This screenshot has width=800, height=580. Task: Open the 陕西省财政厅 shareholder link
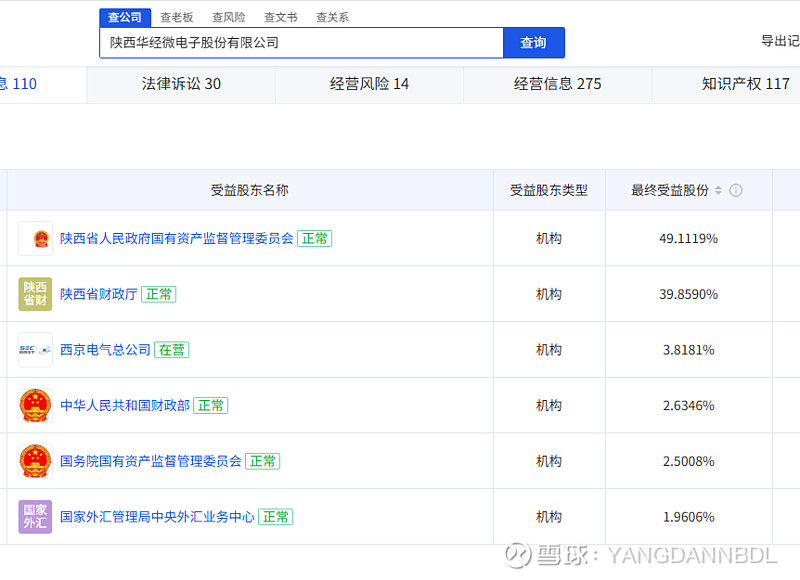(x=98, y=294)
